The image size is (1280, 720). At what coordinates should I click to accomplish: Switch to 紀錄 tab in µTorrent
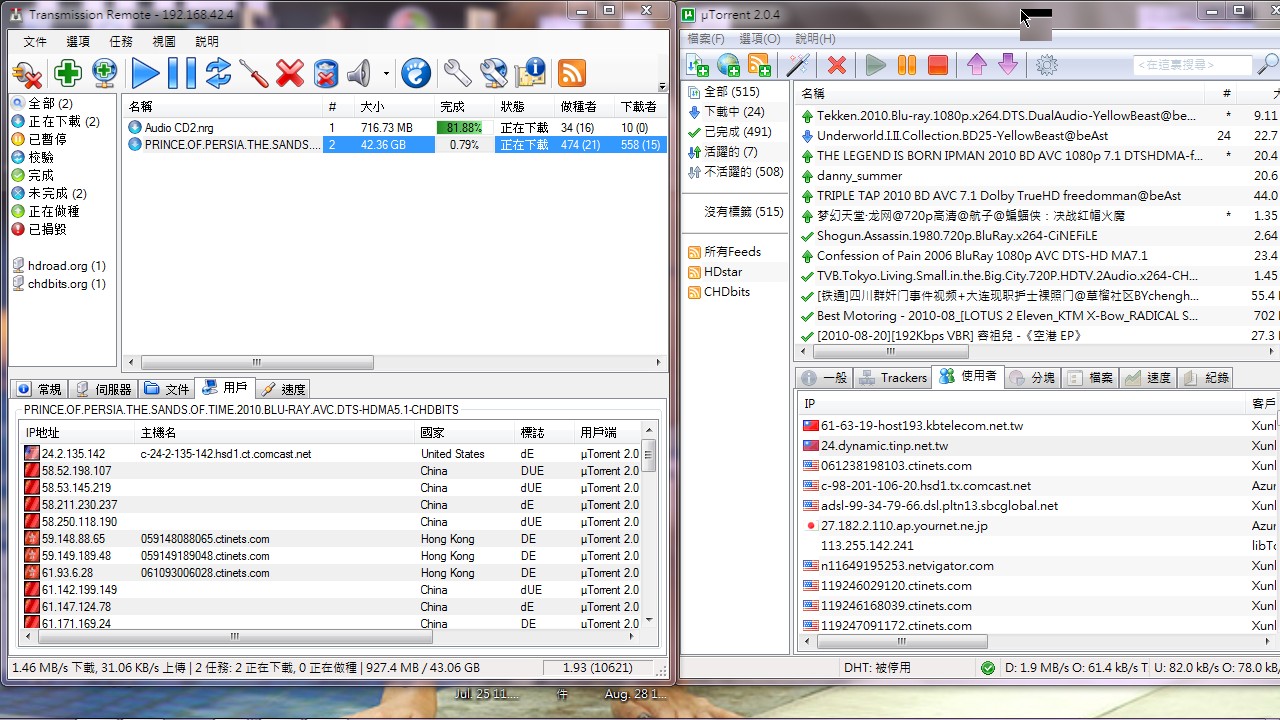1206,377
